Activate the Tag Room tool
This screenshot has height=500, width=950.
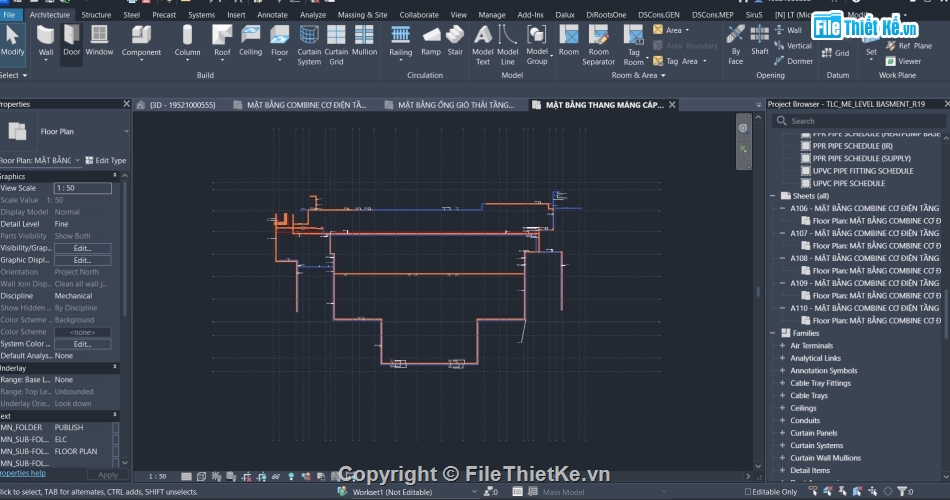pyautogui.click(x=634, y=45)
